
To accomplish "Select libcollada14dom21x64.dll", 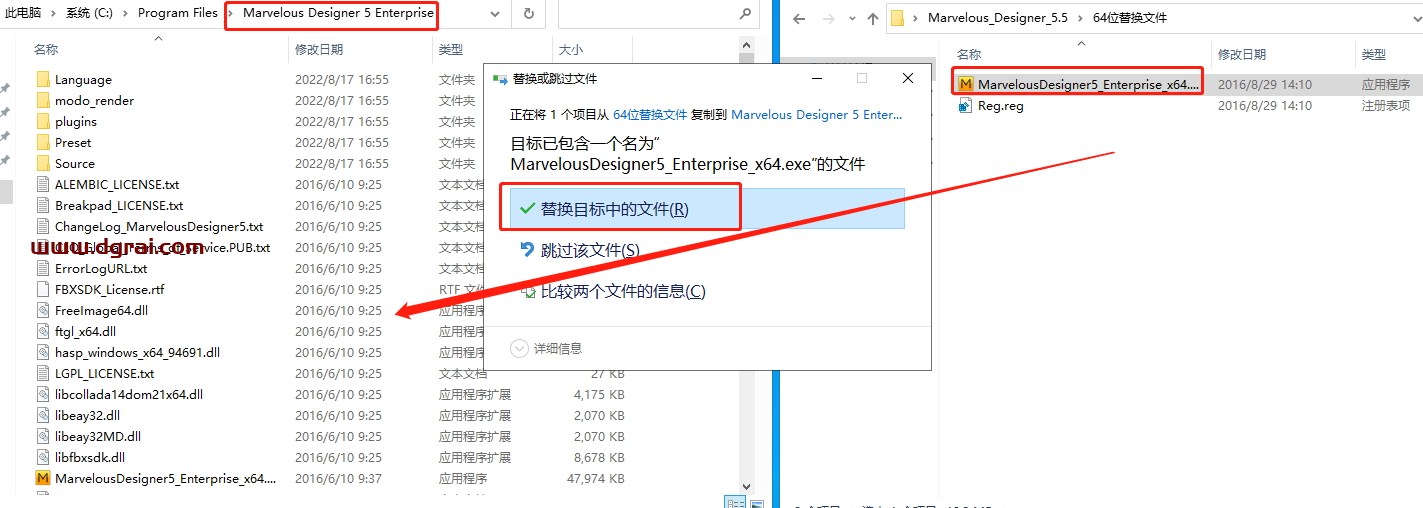I will [129, 394].
